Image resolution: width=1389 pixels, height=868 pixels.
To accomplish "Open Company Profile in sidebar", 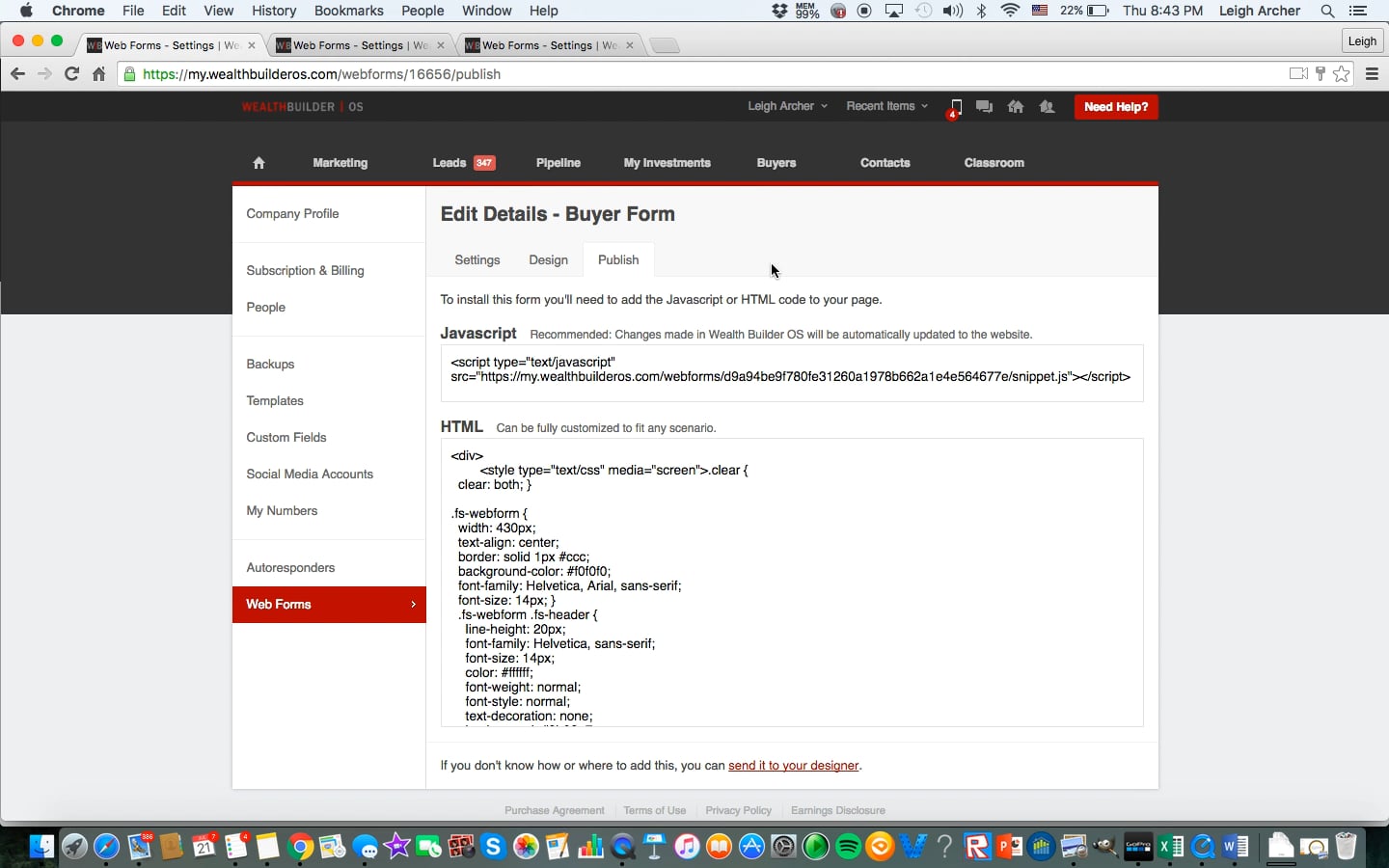I will point(292,214).
